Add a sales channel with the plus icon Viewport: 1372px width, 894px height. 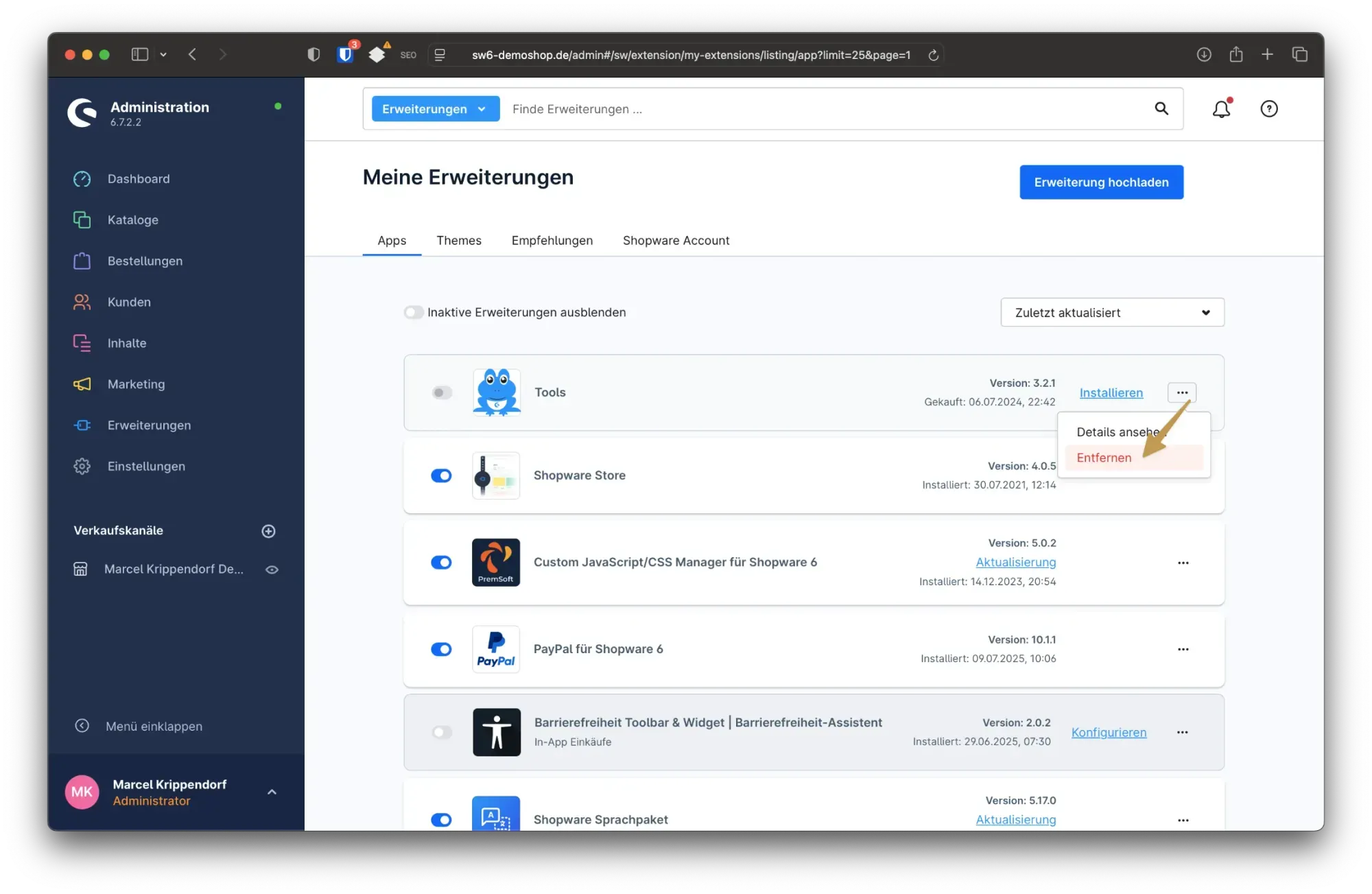[x=268, y=531]
